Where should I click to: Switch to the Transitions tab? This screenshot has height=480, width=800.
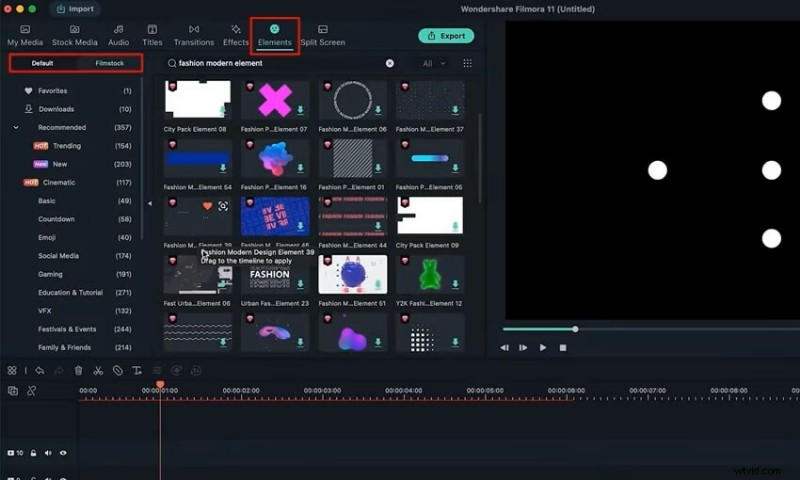[x=193, y=36]
